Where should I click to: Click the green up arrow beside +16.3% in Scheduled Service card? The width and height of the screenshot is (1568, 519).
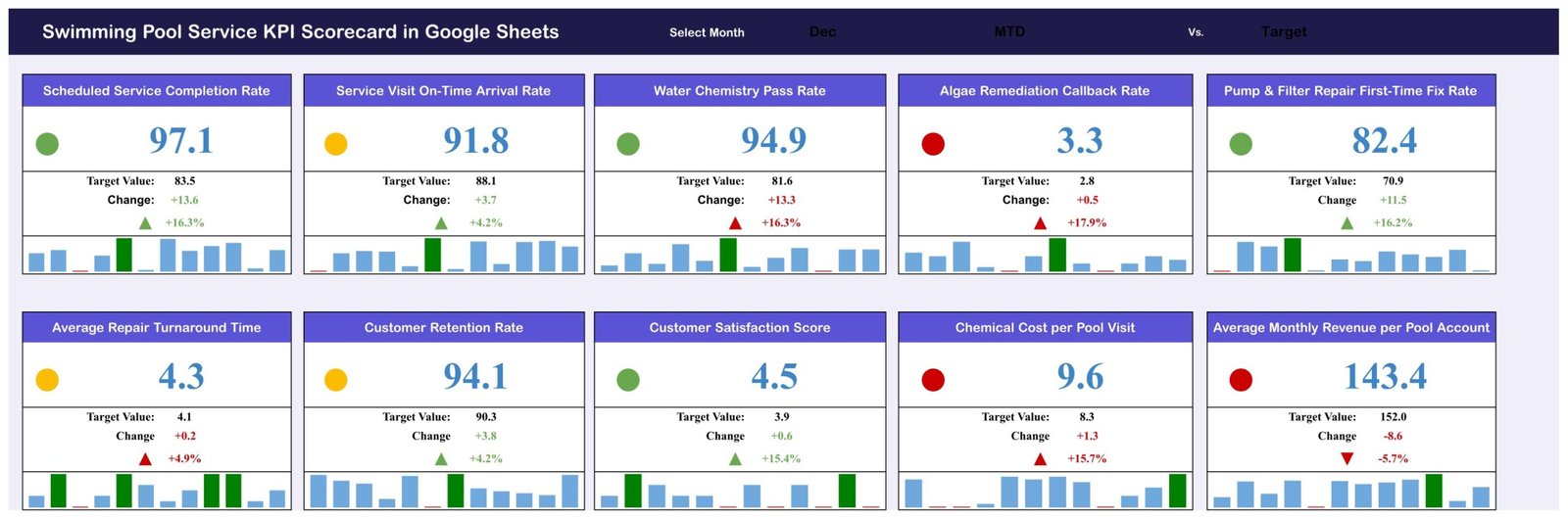click(x=145, y=223)
